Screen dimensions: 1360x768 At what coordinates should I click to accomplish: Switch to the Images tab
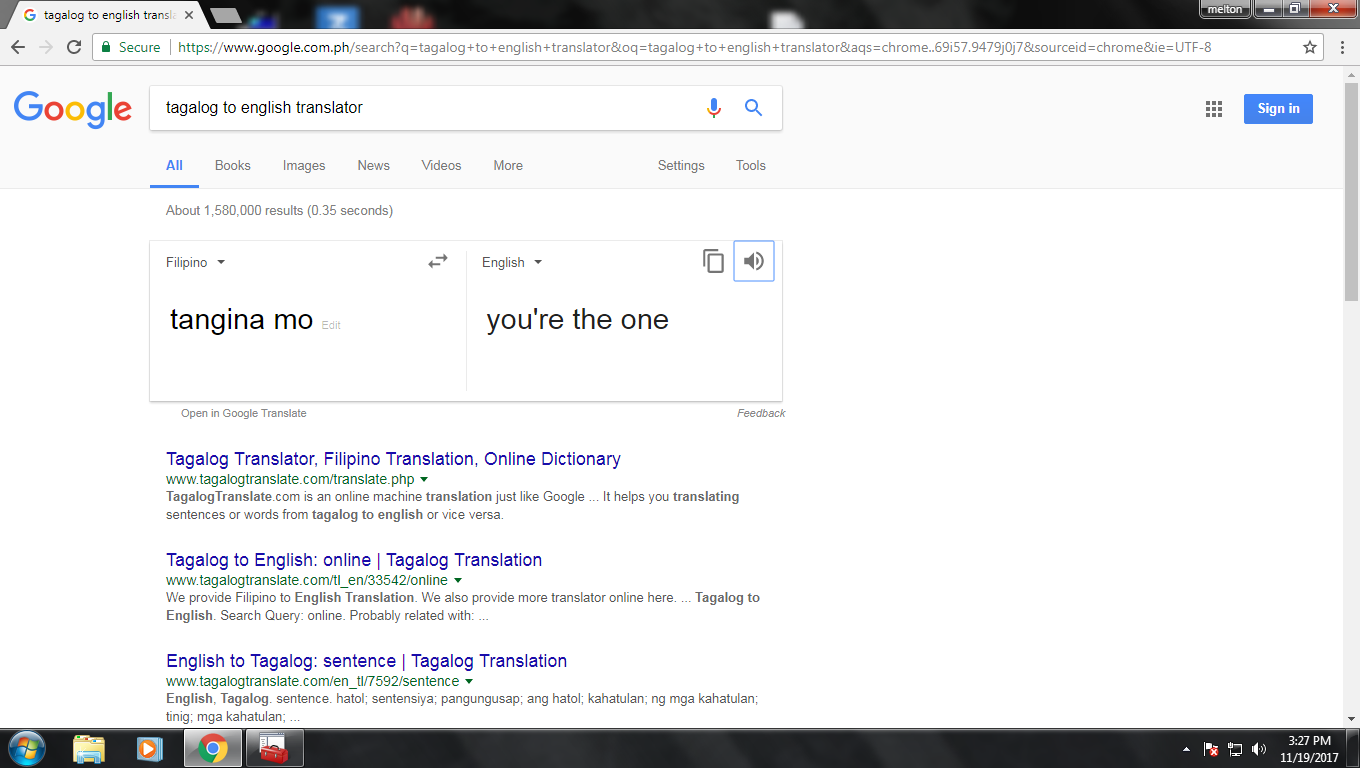304,166
